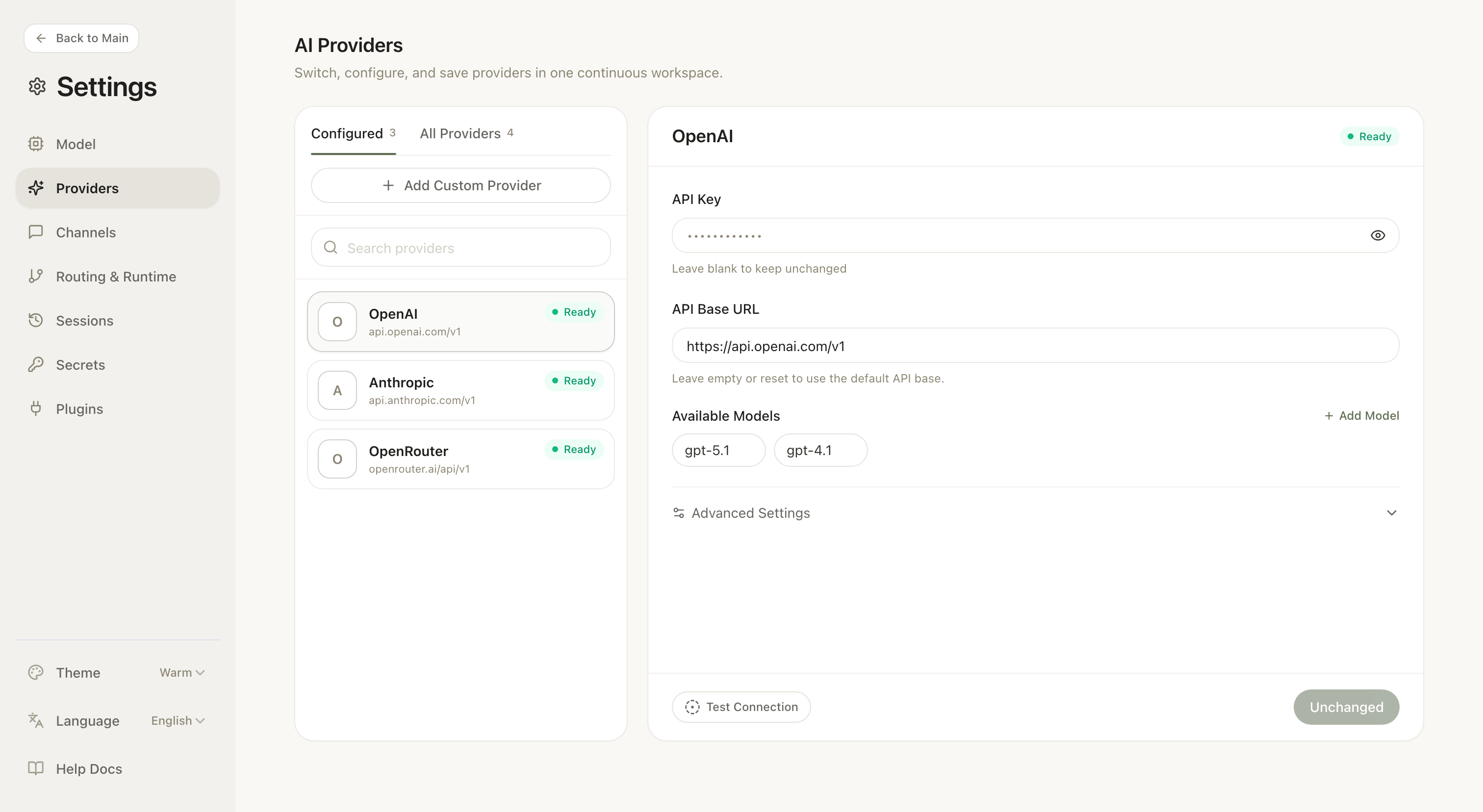Select the Anthropic provider card

[460, 390]
